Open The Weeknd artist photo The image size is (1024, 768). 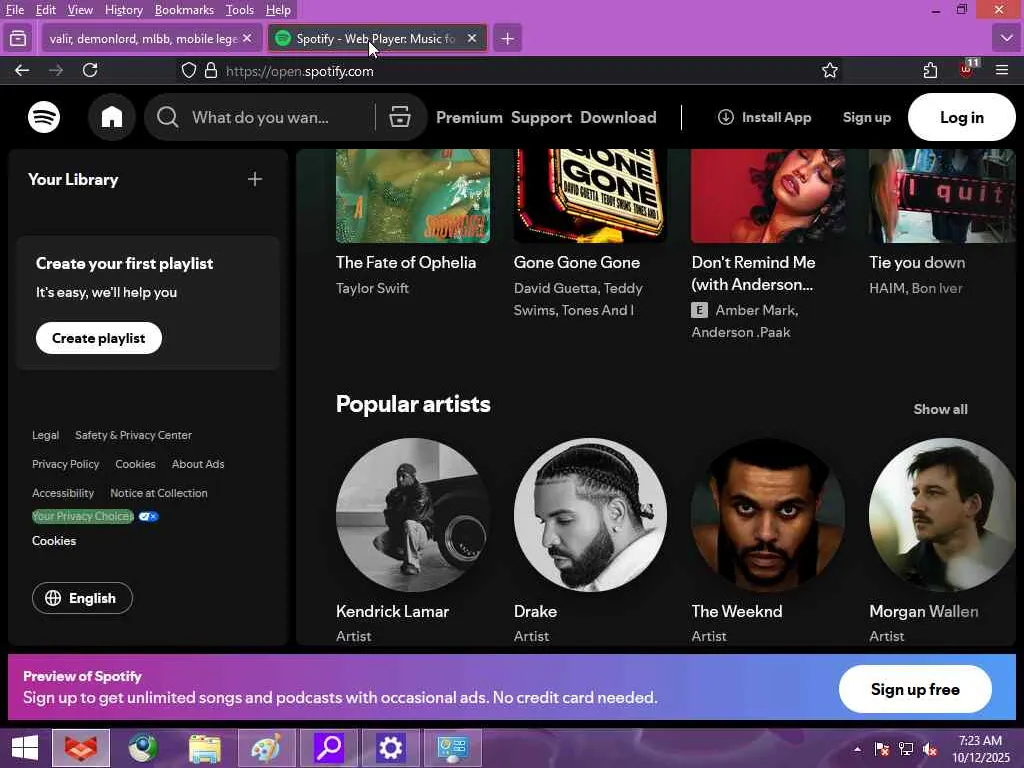[768, 515]
